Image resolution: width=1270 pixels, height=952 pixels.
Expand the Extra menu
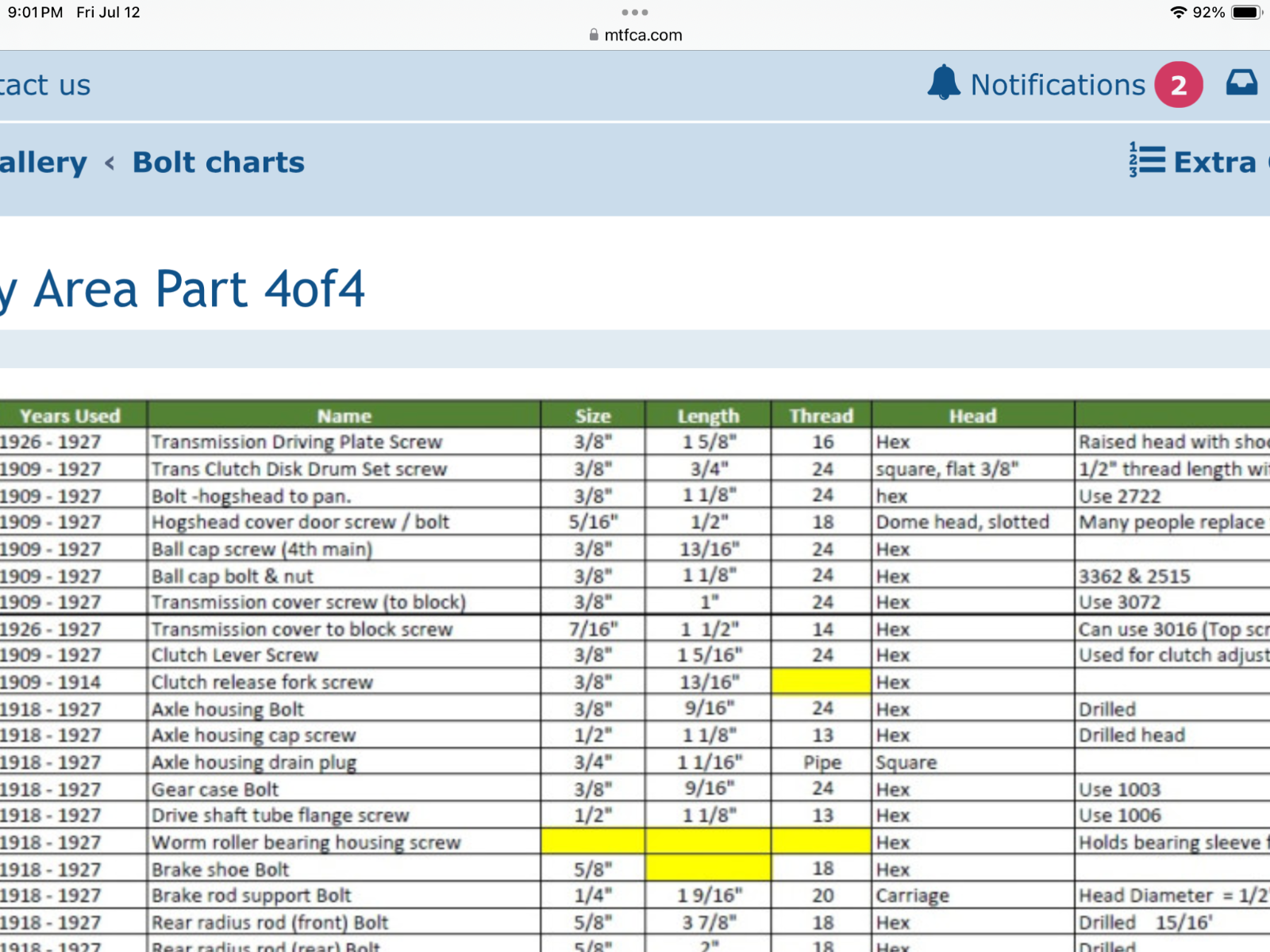click(x=1214, y=163)
